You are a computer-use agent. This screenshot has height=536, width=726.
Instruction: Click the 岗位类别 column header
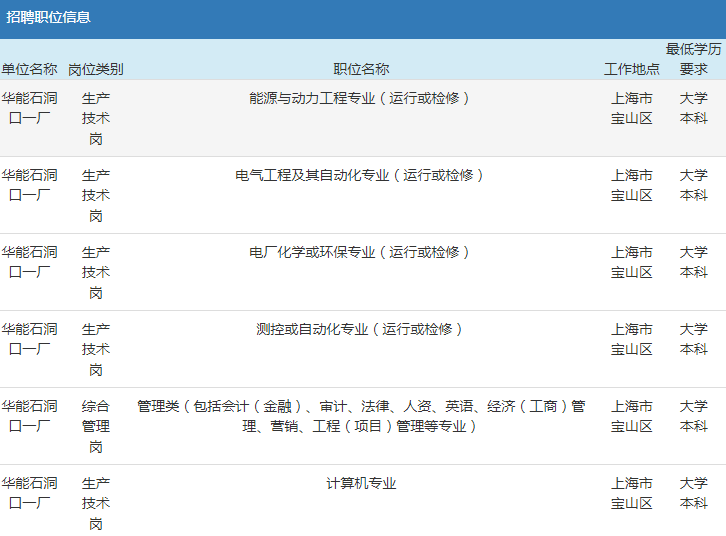coord(96,69)
